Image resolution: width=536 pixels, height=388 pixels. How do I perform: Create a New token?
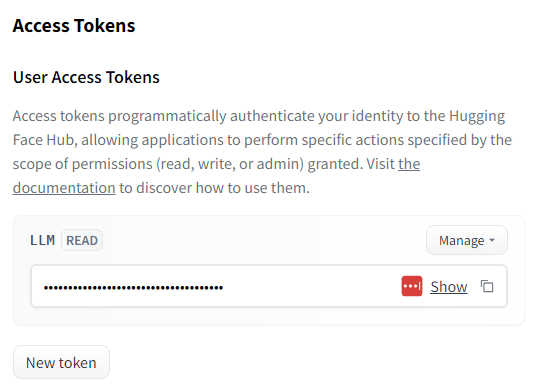click(x=61, y=362)
